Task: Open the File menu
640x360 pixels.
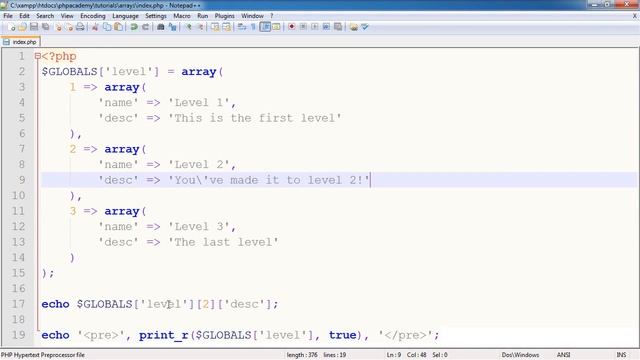Action: pos(8,16)
